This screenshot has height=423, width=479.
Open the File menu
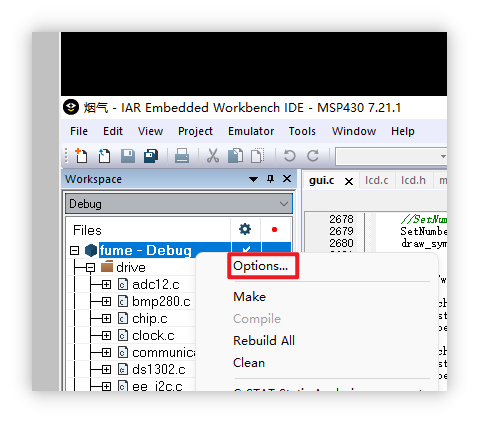(79, 131)
